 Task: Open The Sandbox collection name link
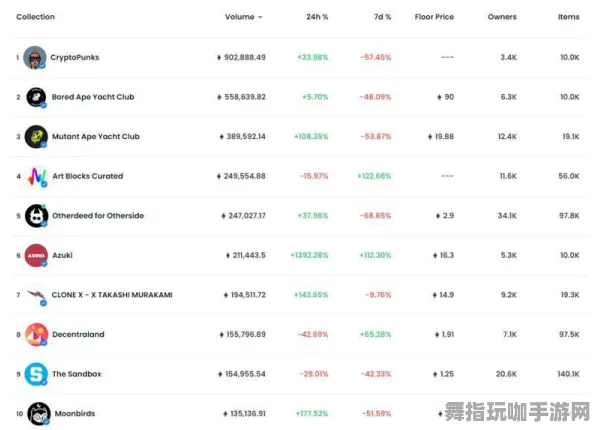click(77, 374)
